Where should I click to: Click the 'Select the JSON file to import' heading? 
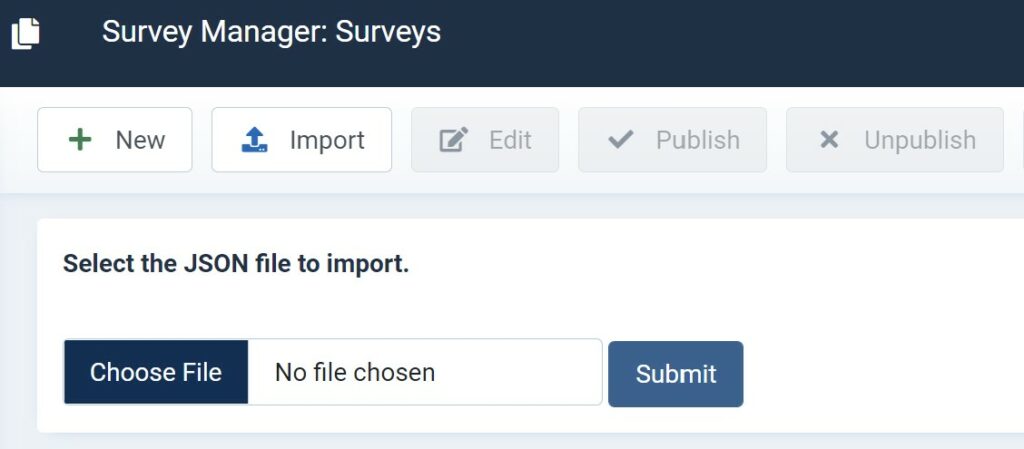click(236, 264)
